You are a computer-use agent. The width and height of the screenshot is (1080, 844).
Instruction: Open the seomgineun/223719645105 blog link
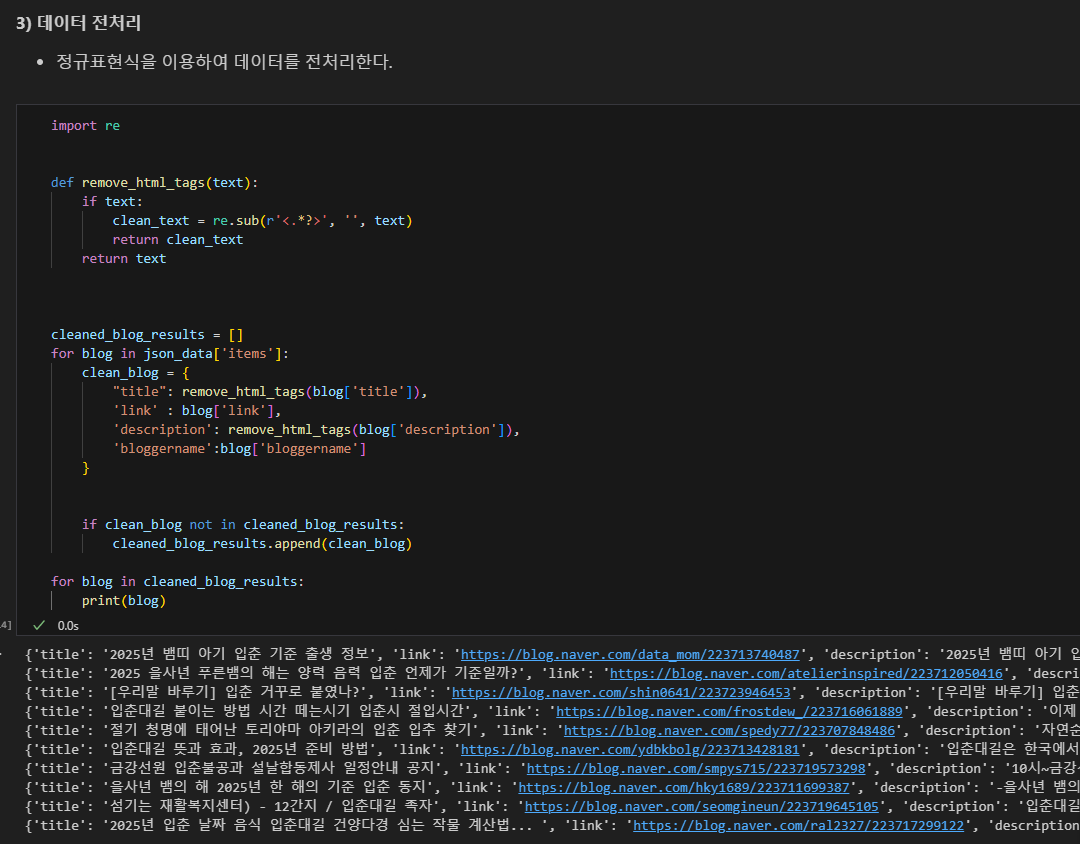(702, 806)
